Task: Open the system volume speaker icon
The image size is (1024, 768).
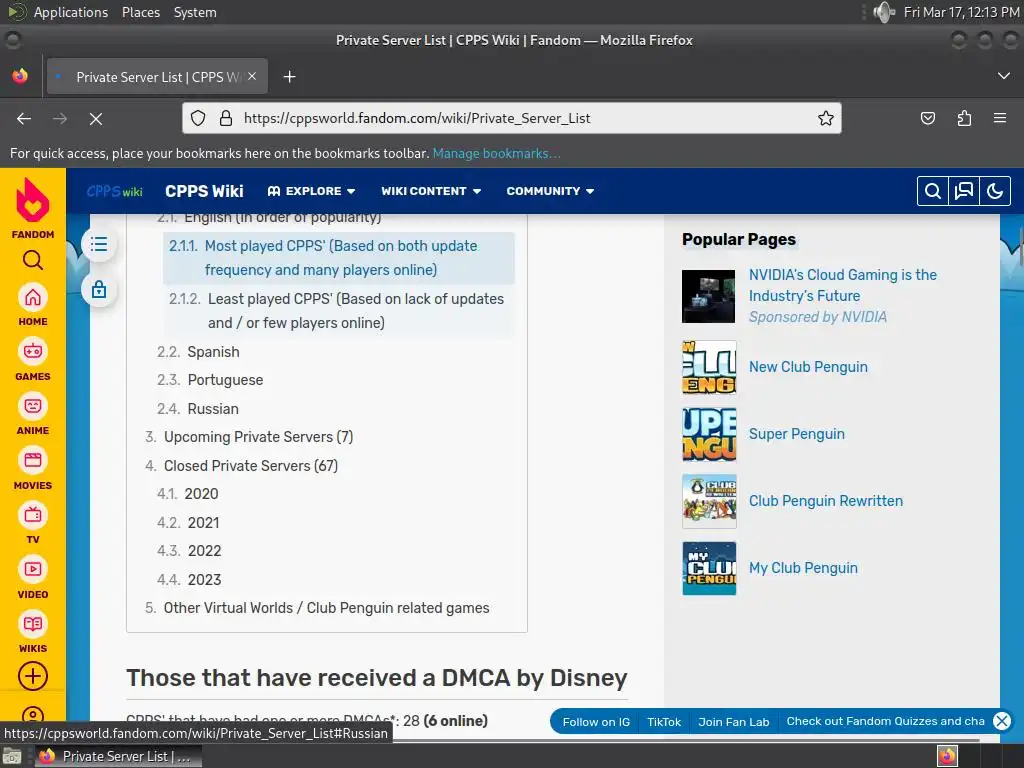Action: pos(883,12)
